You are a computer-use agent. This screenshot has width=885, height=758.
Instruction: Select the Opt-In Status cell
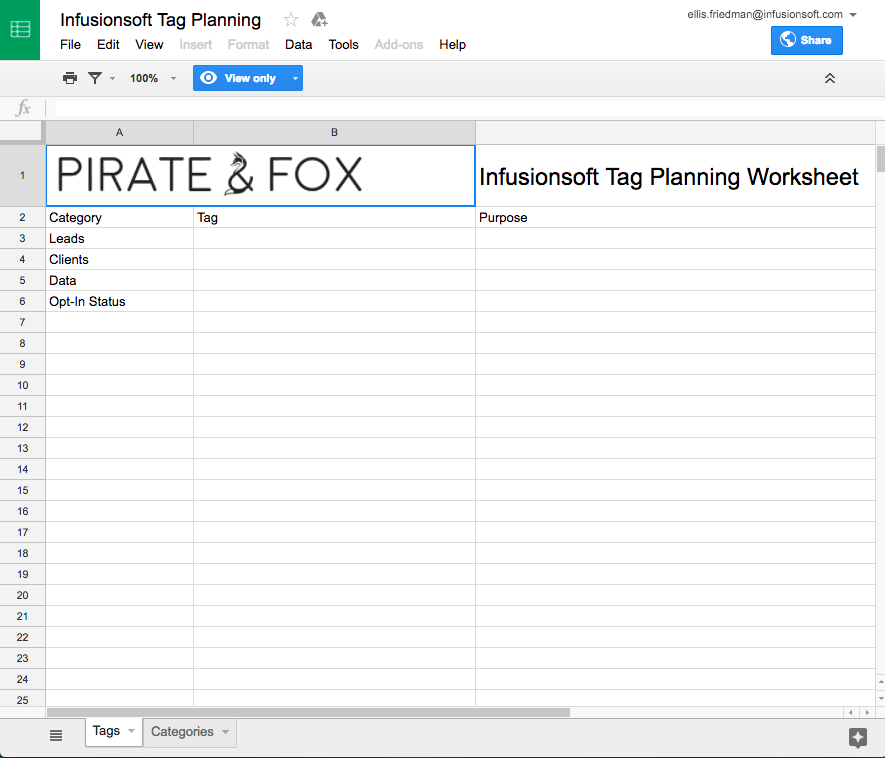120,301
